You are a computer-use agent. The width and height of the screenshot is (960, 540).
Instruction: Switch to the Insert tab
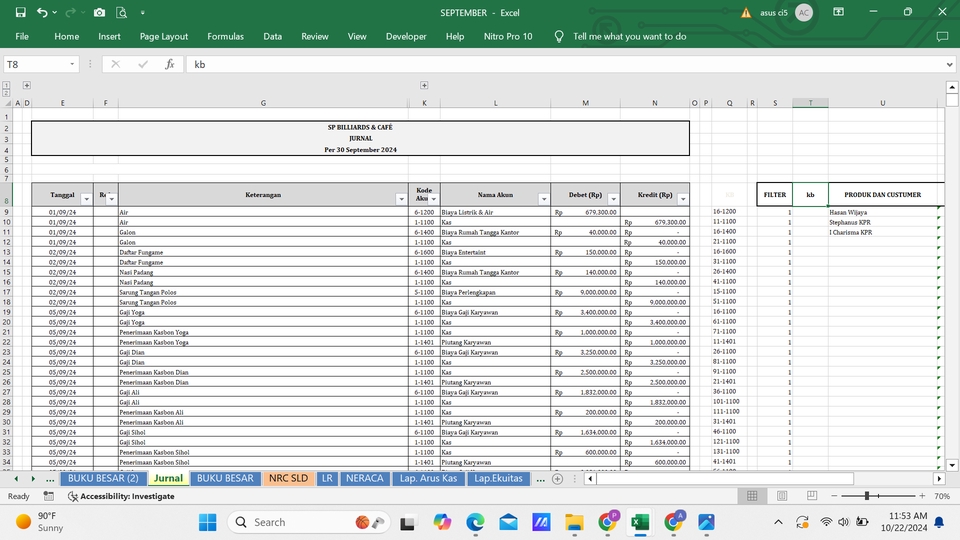point(109,37)
